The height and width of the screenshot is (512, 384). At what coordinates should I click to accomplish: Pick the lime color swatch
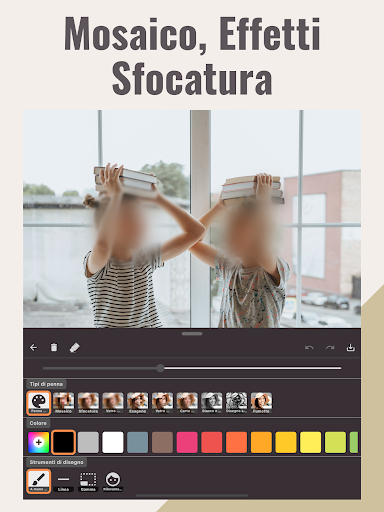tap(335, 442)
